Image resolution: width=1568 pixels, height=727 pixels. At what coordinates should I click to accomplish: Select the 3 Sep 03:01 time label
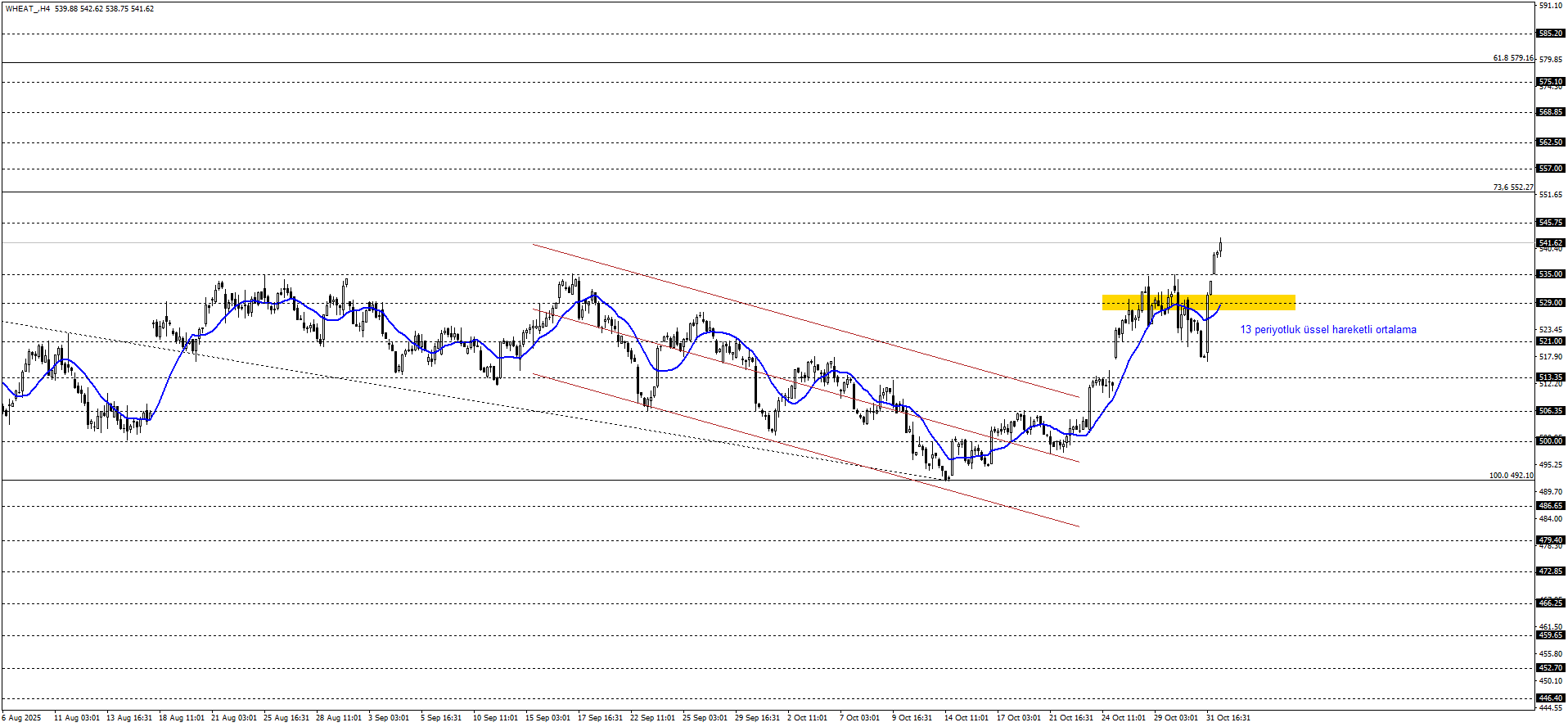point(389,718)
